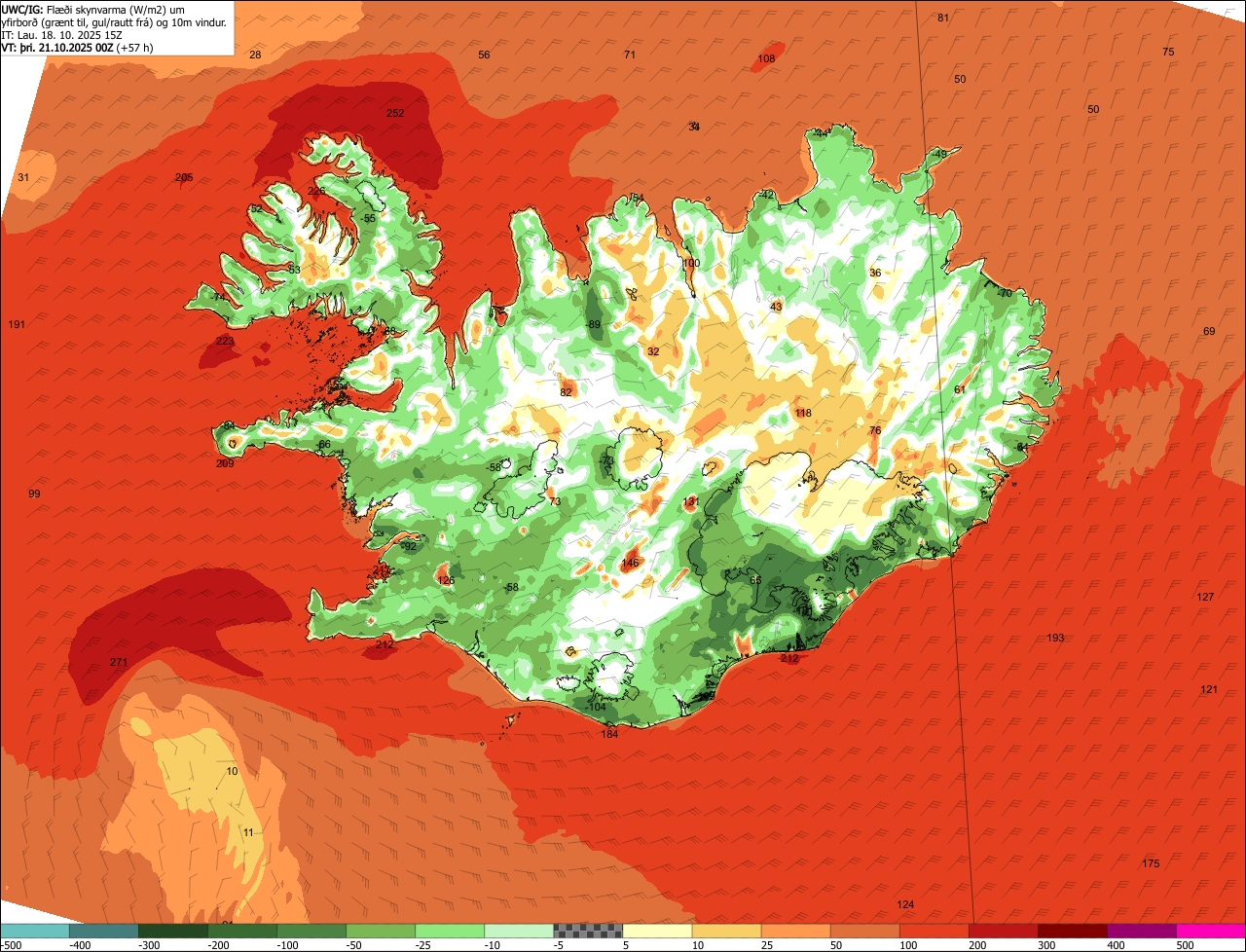Click the legend label 500

[x=1185, y=945]
